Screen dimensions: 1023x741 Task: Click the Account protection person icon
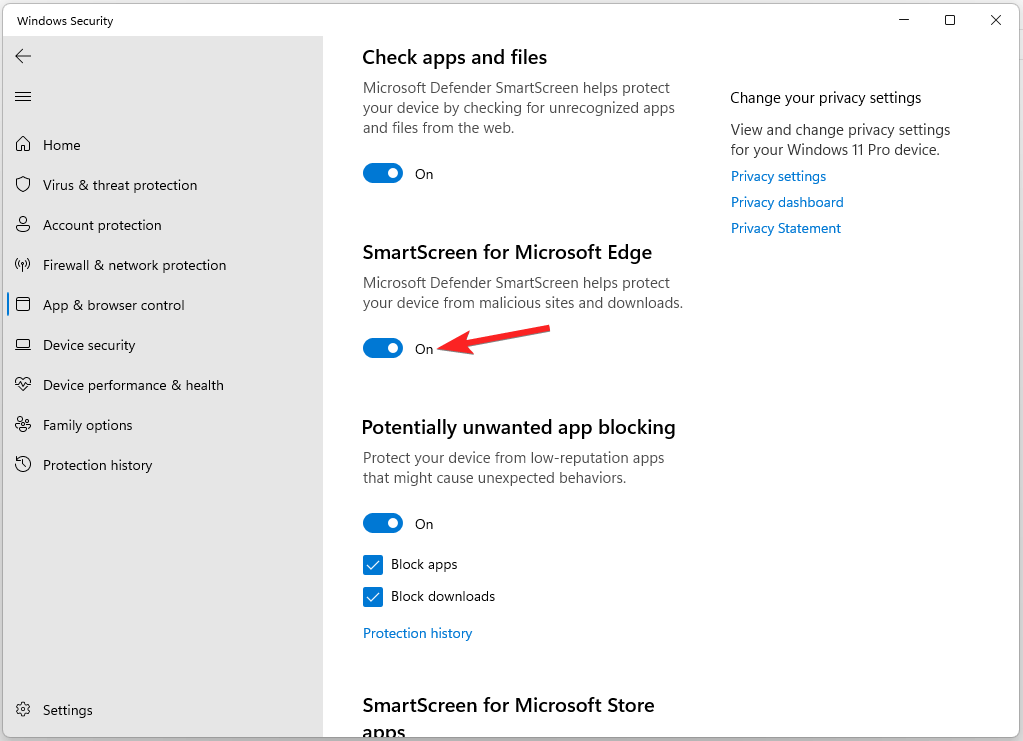click(x=23, y=224)
